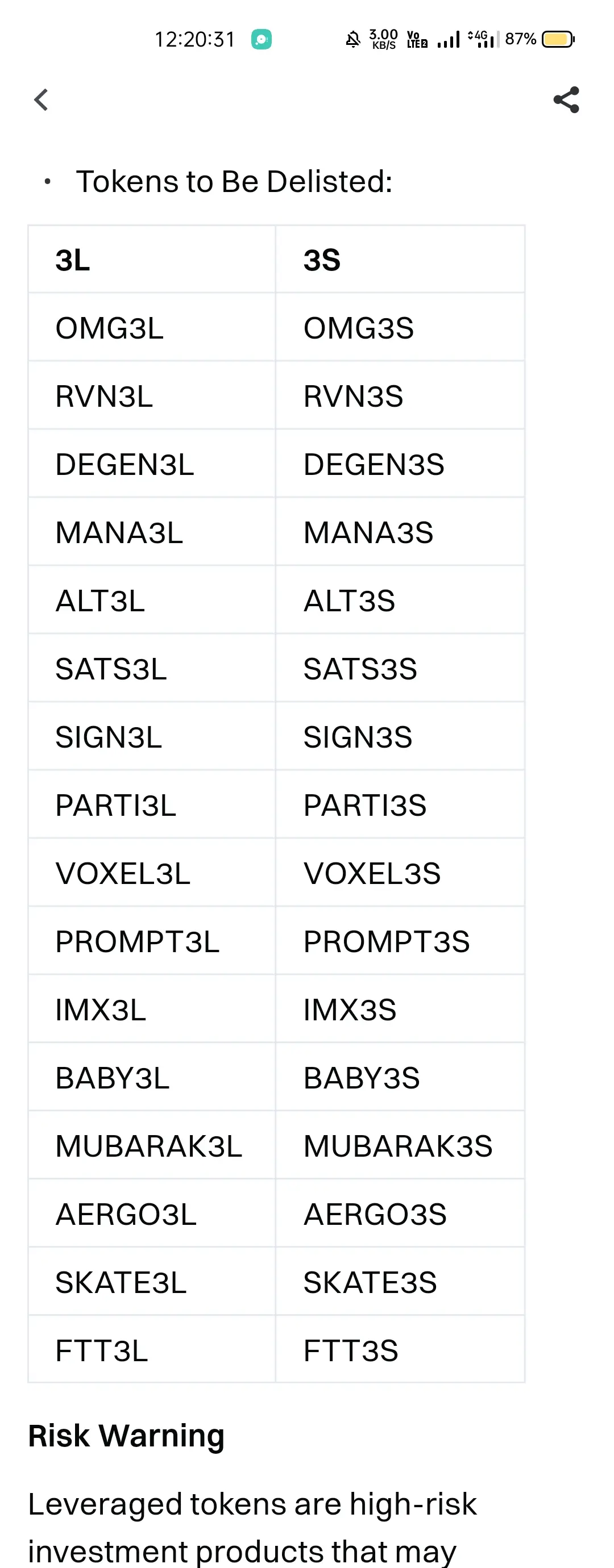This screenshot has height=1568, width=614.
Task: Select the RVN3S table cell
Action: 400,395
